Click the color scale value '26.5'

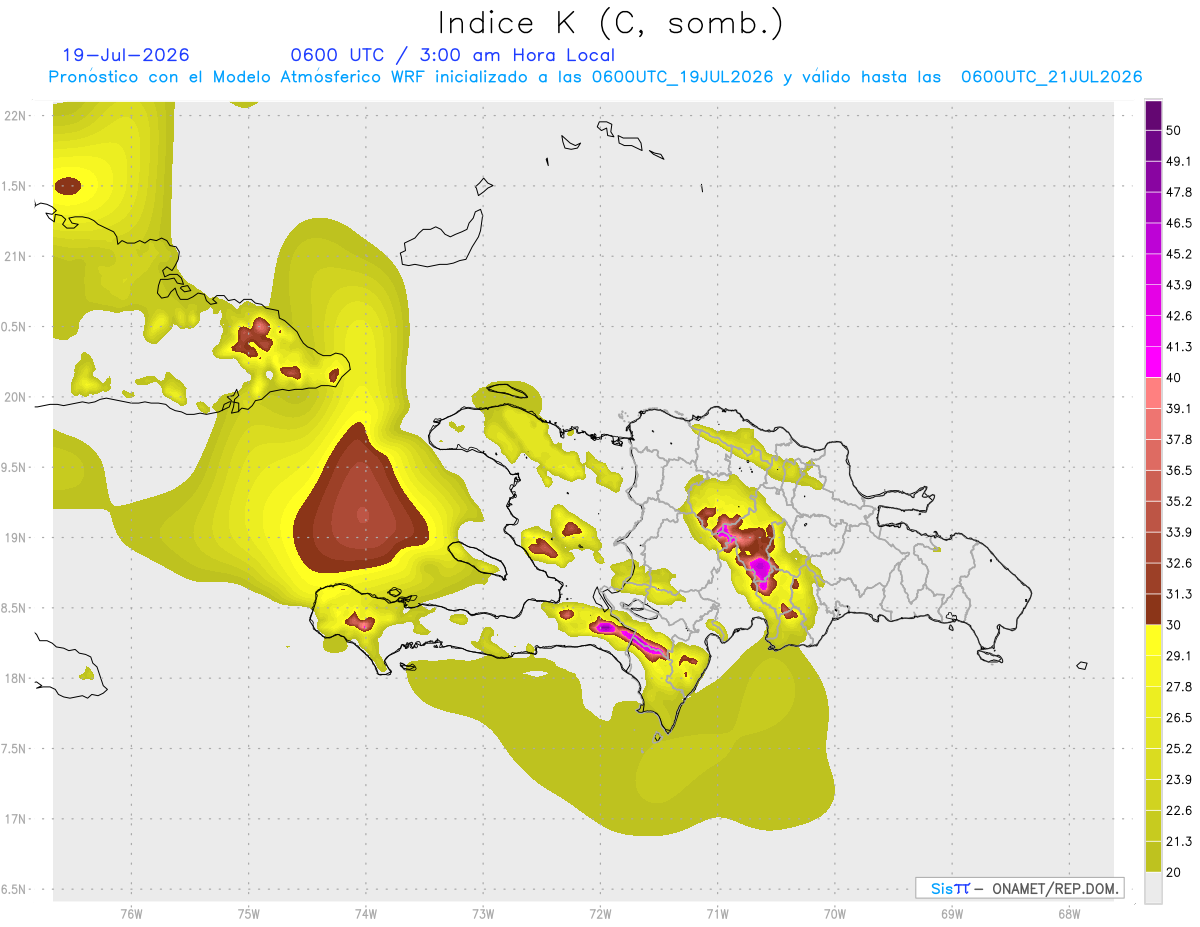pyautogui.click(x=1179, y=718)
